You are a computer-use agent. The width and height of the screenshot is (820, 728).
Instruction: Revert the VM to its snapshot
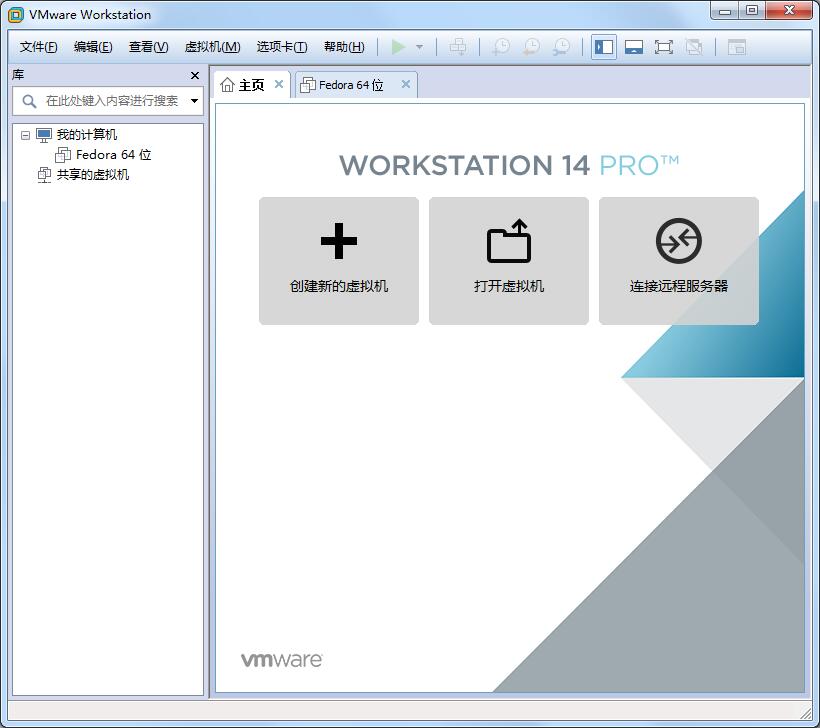coord(531,46)
